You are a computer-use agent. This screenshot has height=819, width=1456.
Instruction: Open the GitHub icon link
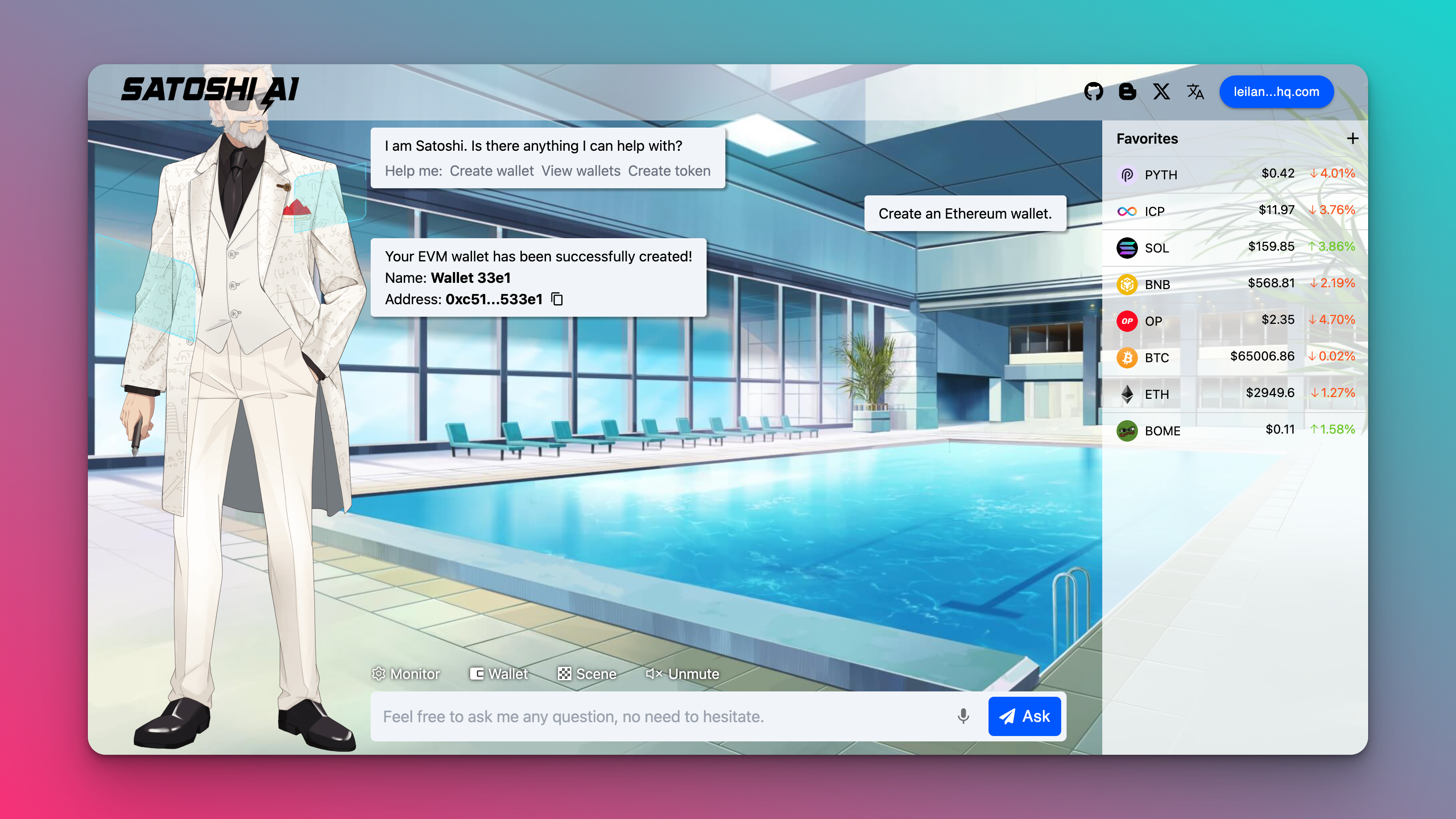tap(1093, 91)
